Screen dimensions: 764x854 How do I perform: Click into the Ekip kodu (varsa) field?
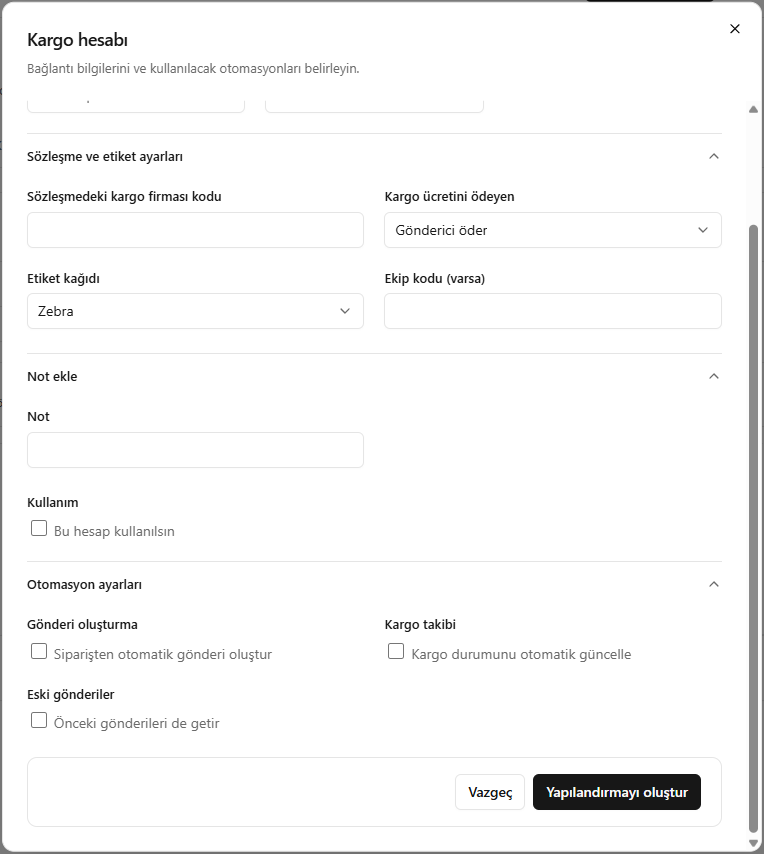tap(553, 311)
